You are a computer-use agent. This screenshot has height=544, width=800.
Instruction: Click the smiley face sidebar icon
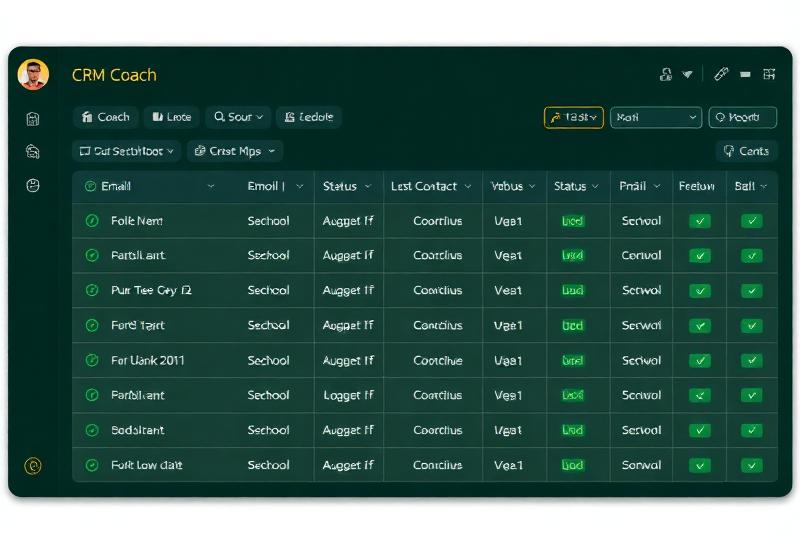click(x=33, y=185)
